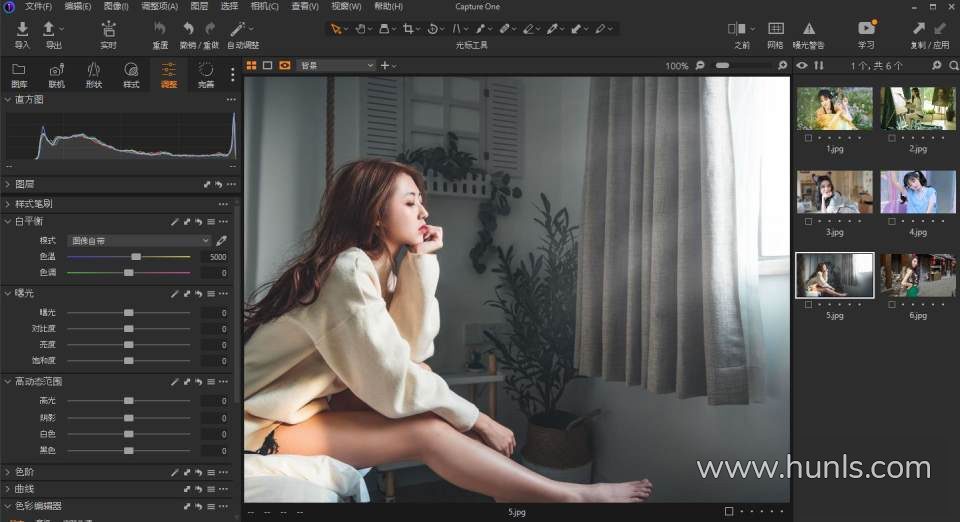This screenshot has width=960, height=522.
Task: Switch to multi-view grid viewer icon
Action: point(251,65)
